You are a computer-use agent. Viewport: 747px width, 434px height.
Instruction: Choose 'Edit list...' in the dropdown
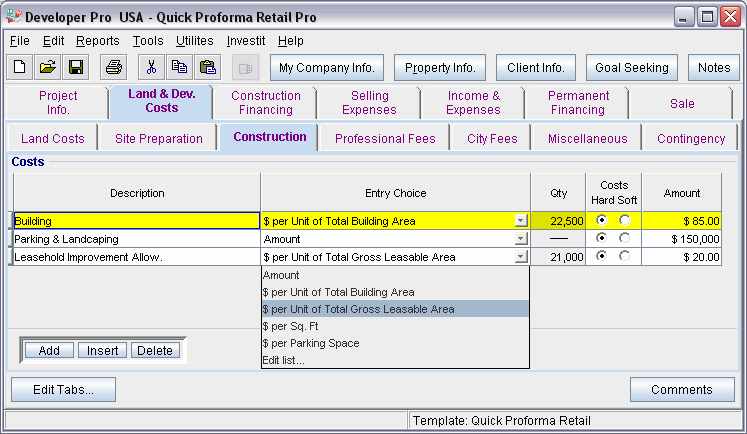coord(395,360)
